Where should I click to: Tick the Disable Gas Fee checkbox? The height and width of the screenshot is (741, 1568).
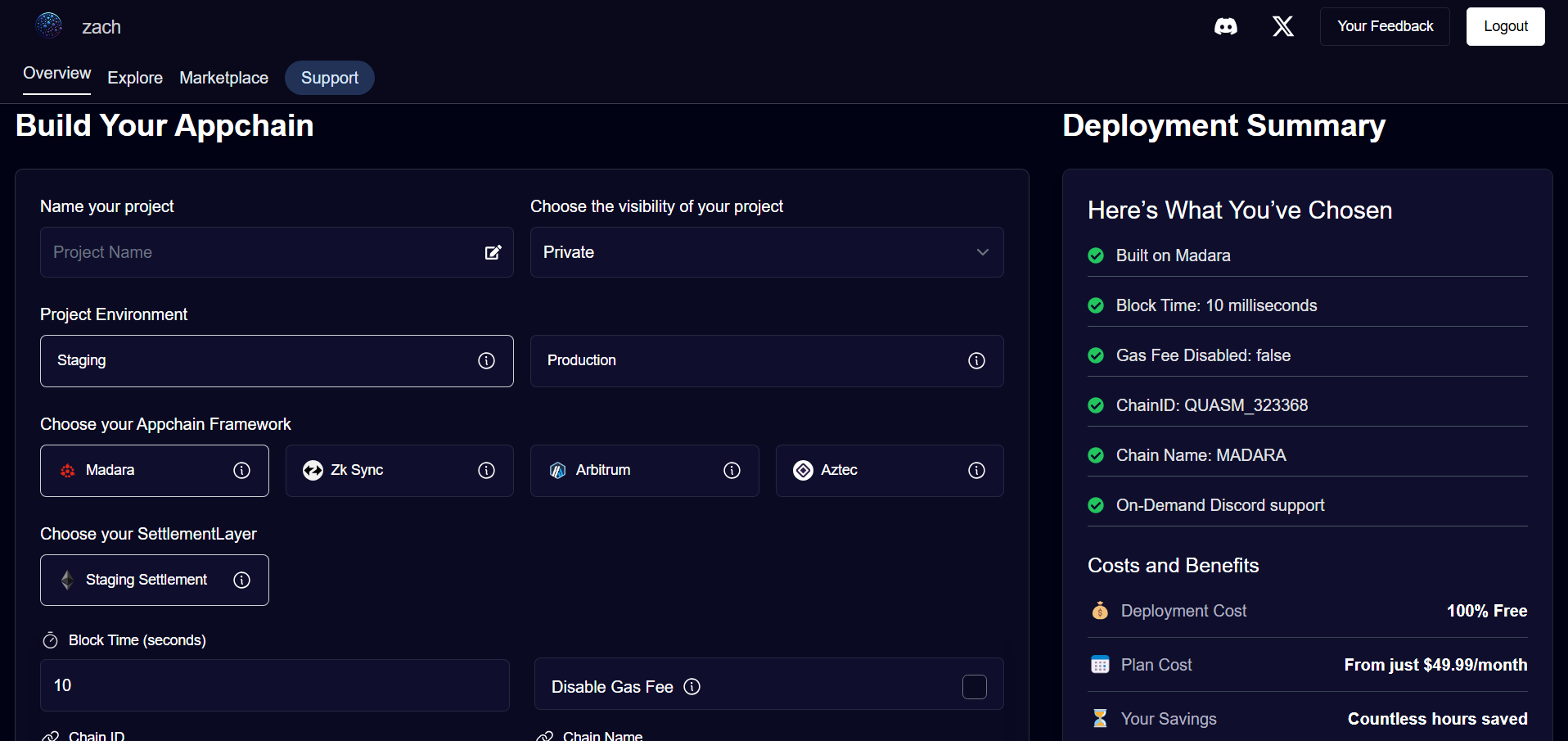click(x=974, y=687)
